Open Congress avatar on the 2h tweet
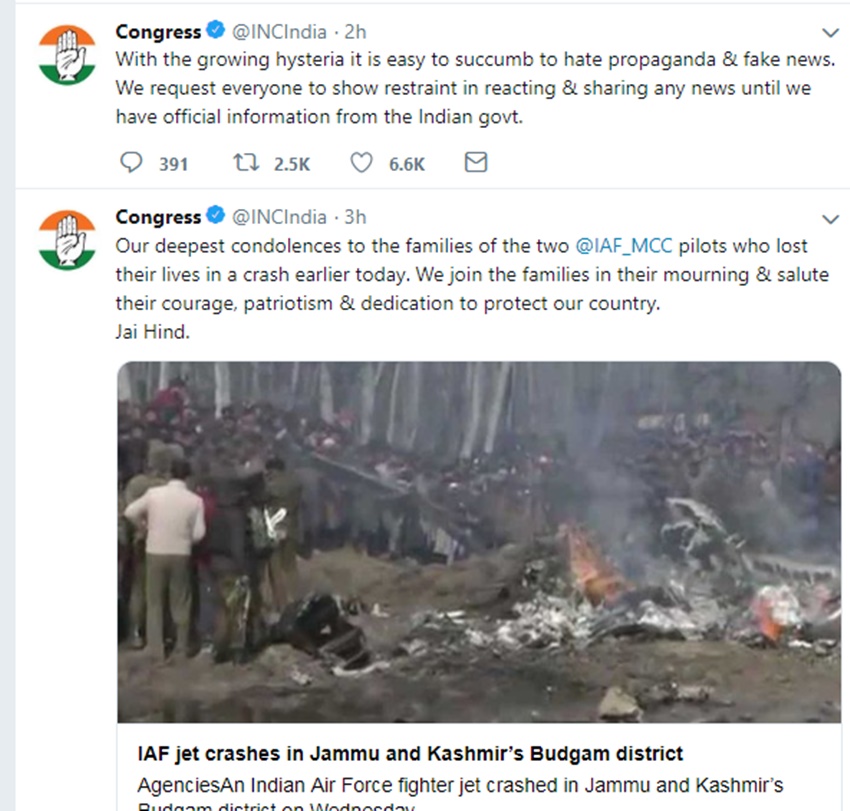Viewport: 850px width, 811px height. 67,54
